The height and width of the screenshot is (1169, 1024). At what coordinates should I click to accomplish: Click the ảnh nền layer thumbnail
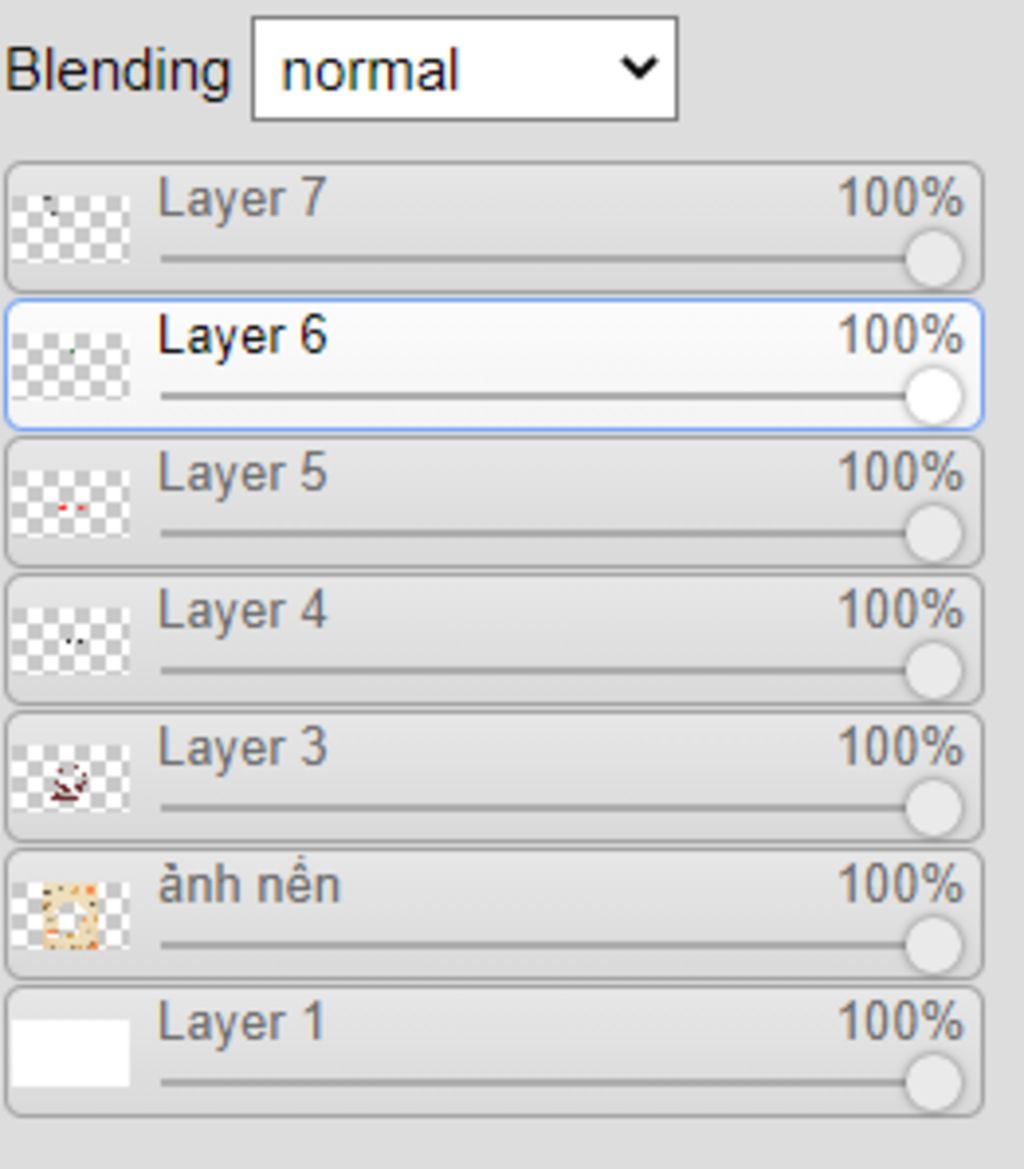(x=70, y=915)
